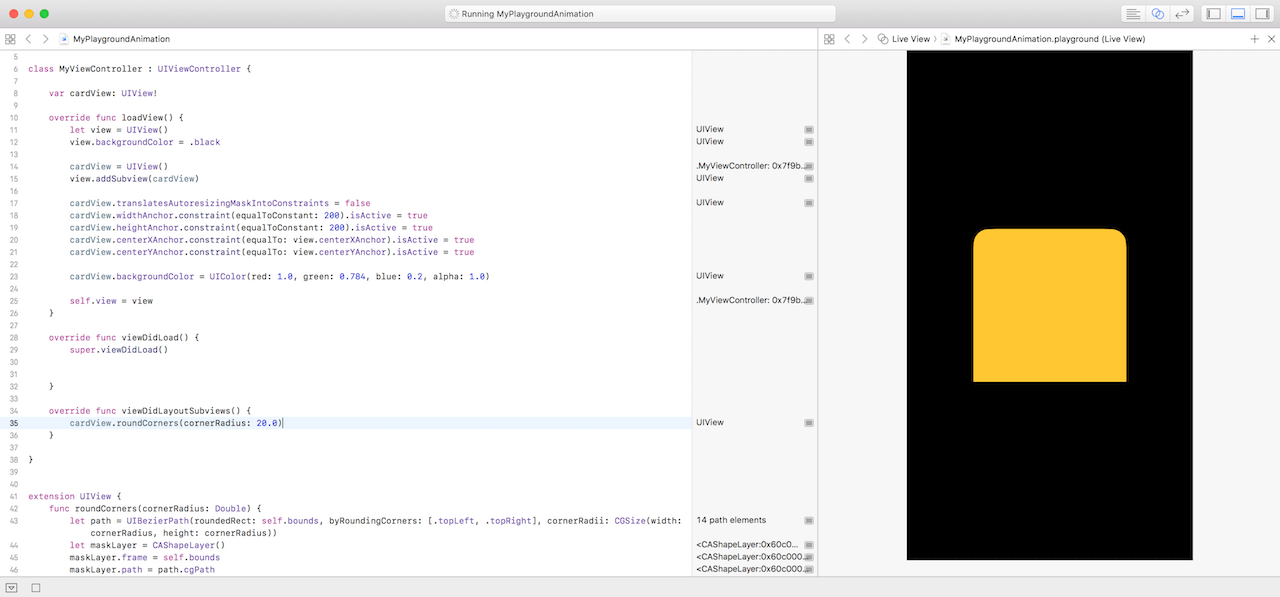The height and width of the screenshot is (597, 1280).
Task: Add a new assistant editor with the plus icon
Action: 1255,39
